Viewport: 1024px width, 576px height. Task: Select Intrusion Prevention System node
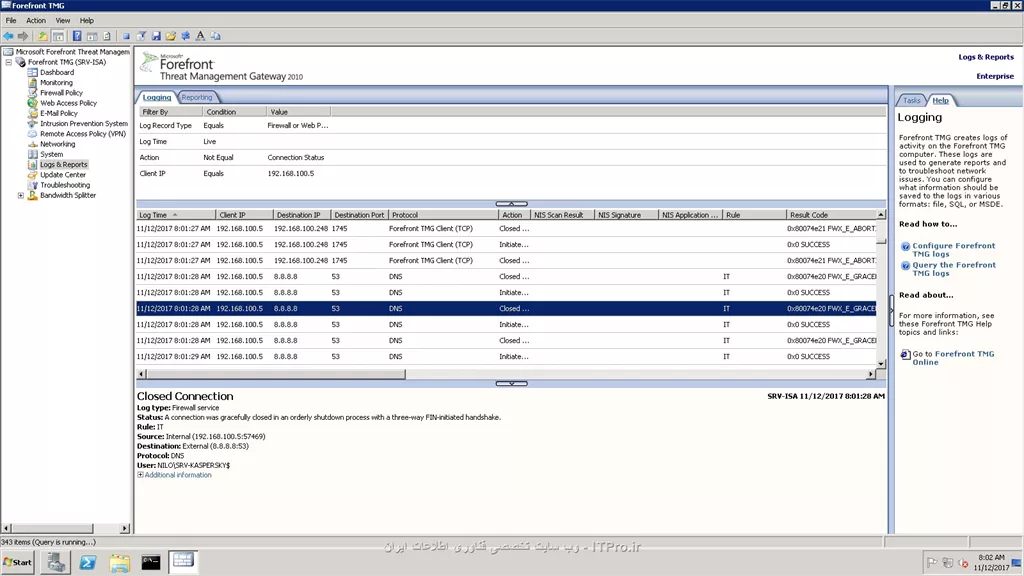[84, 123]
